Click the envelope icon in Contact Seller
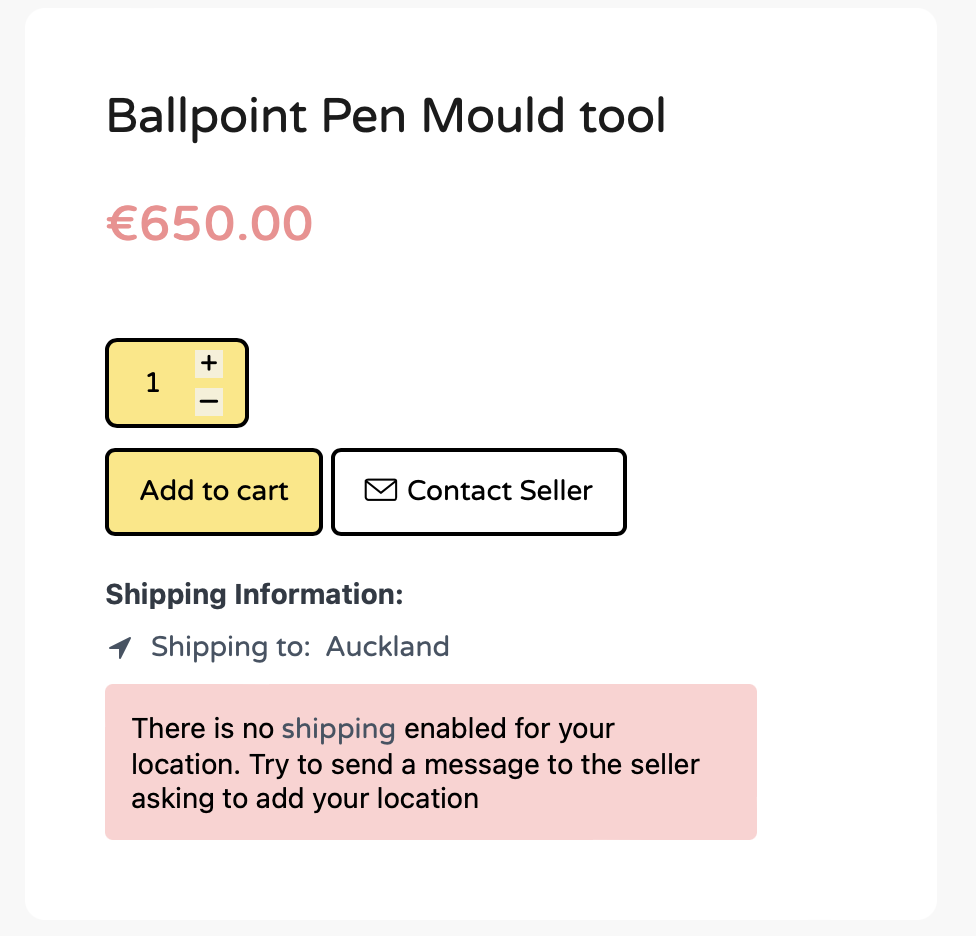 coord(380,490)
